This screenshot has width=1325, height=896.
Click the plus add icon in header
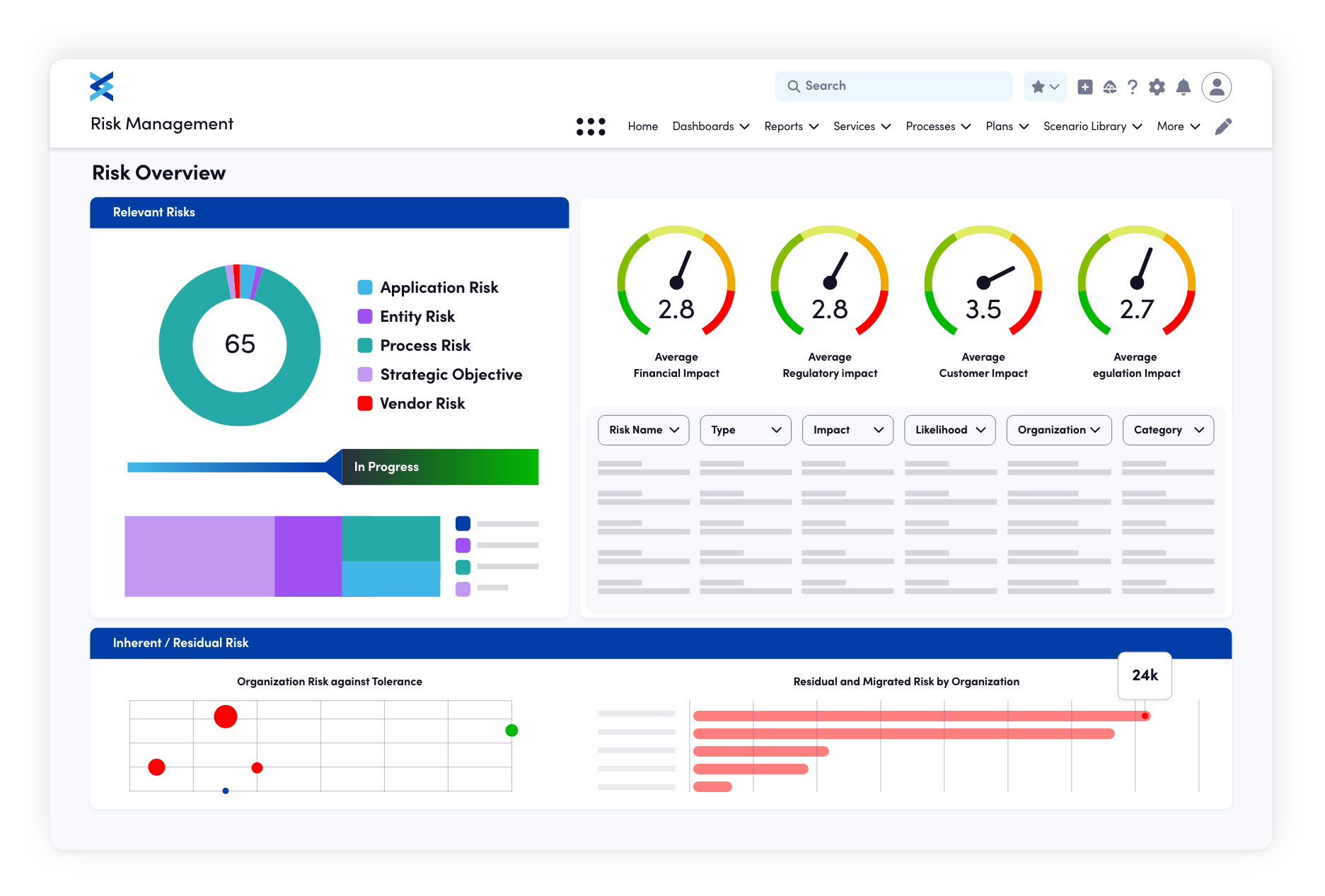click(1084, 87)
